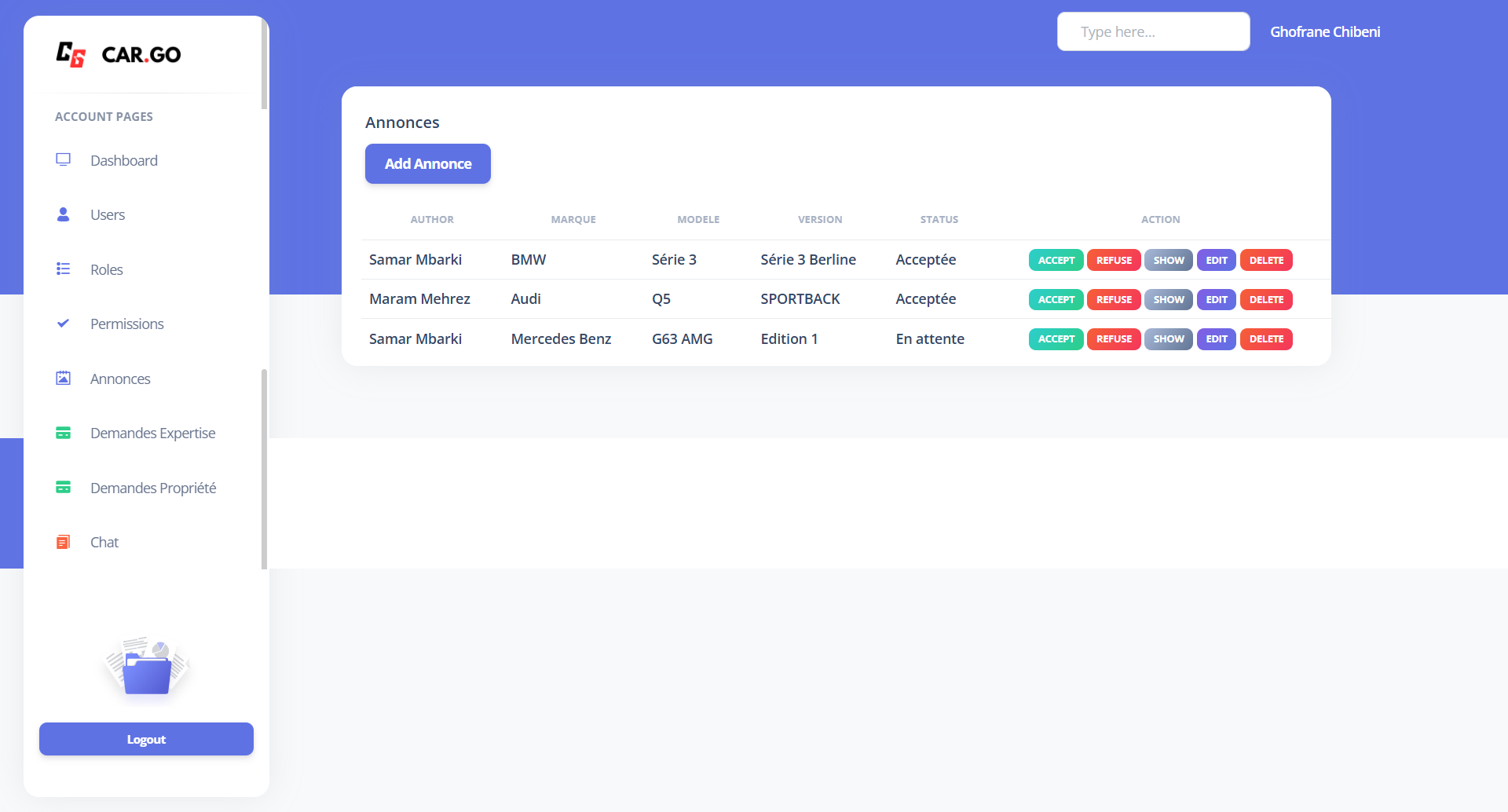Click the 'ACCOUNT PAGES' sidebar heading
1508x812 pixels.
[x=104, y=116]
